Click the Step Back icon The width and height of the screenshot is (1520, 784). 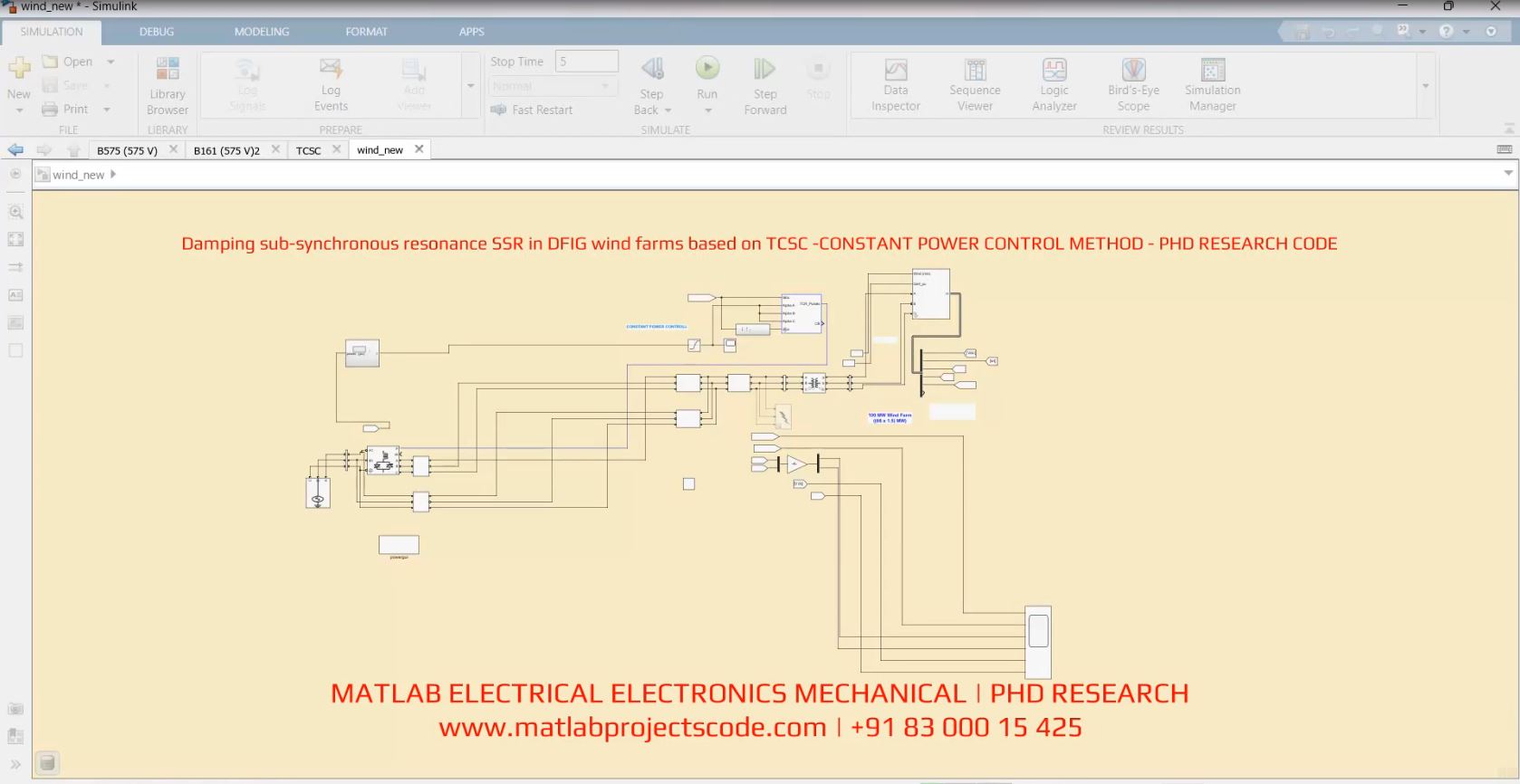click(x=652, y=69)
